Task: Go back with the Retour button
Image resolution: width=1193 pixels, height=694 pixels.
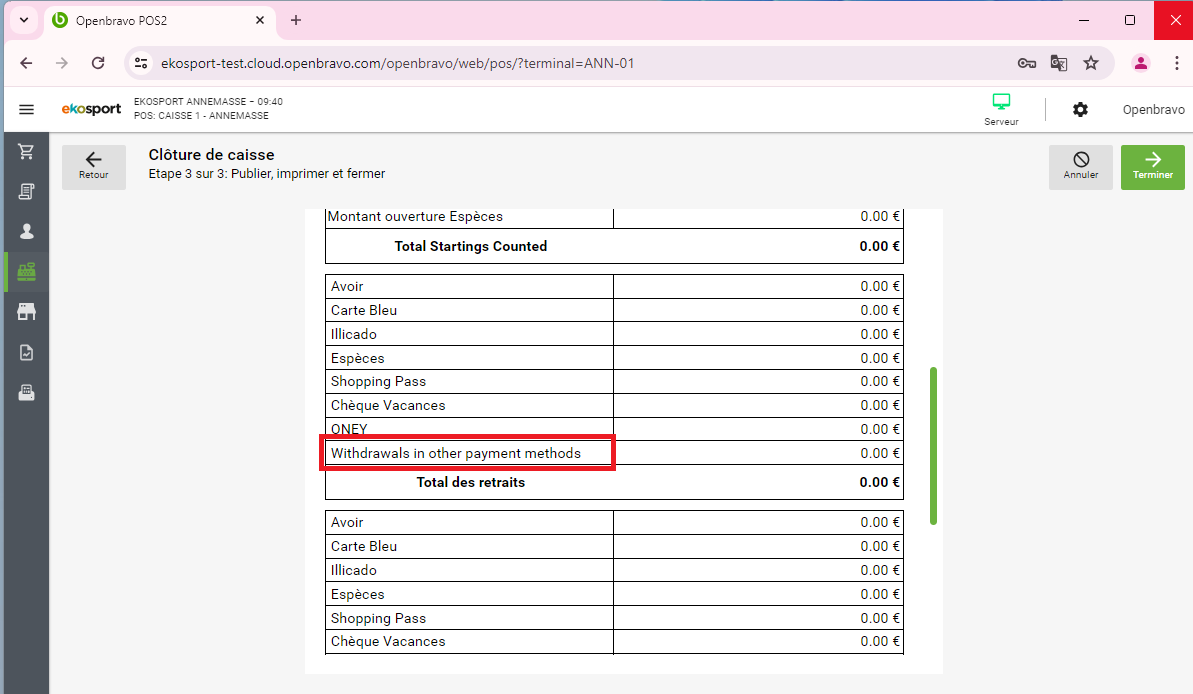Action: click(x=94, y=167)
